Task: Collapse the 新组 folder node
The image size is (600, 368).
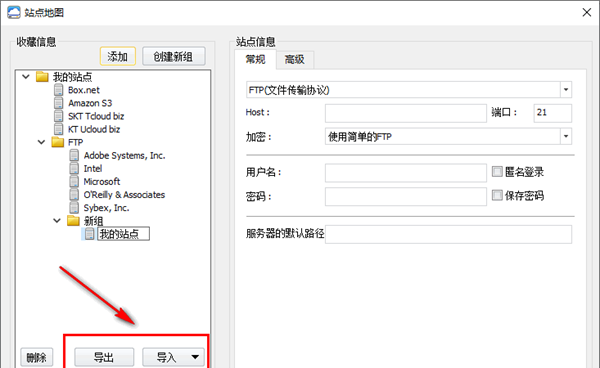Action: (x=57, y=221)
